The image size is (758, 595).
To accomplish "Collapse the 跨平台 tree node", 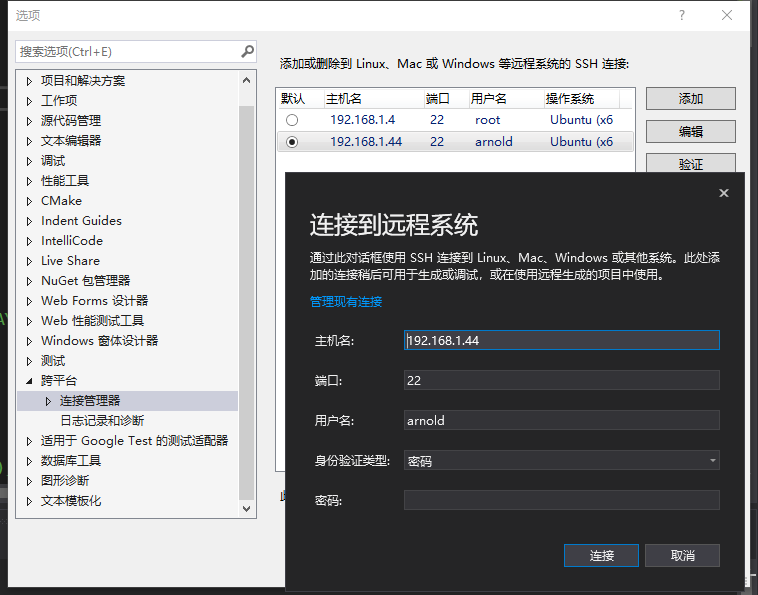I will (x=29, y=381).
